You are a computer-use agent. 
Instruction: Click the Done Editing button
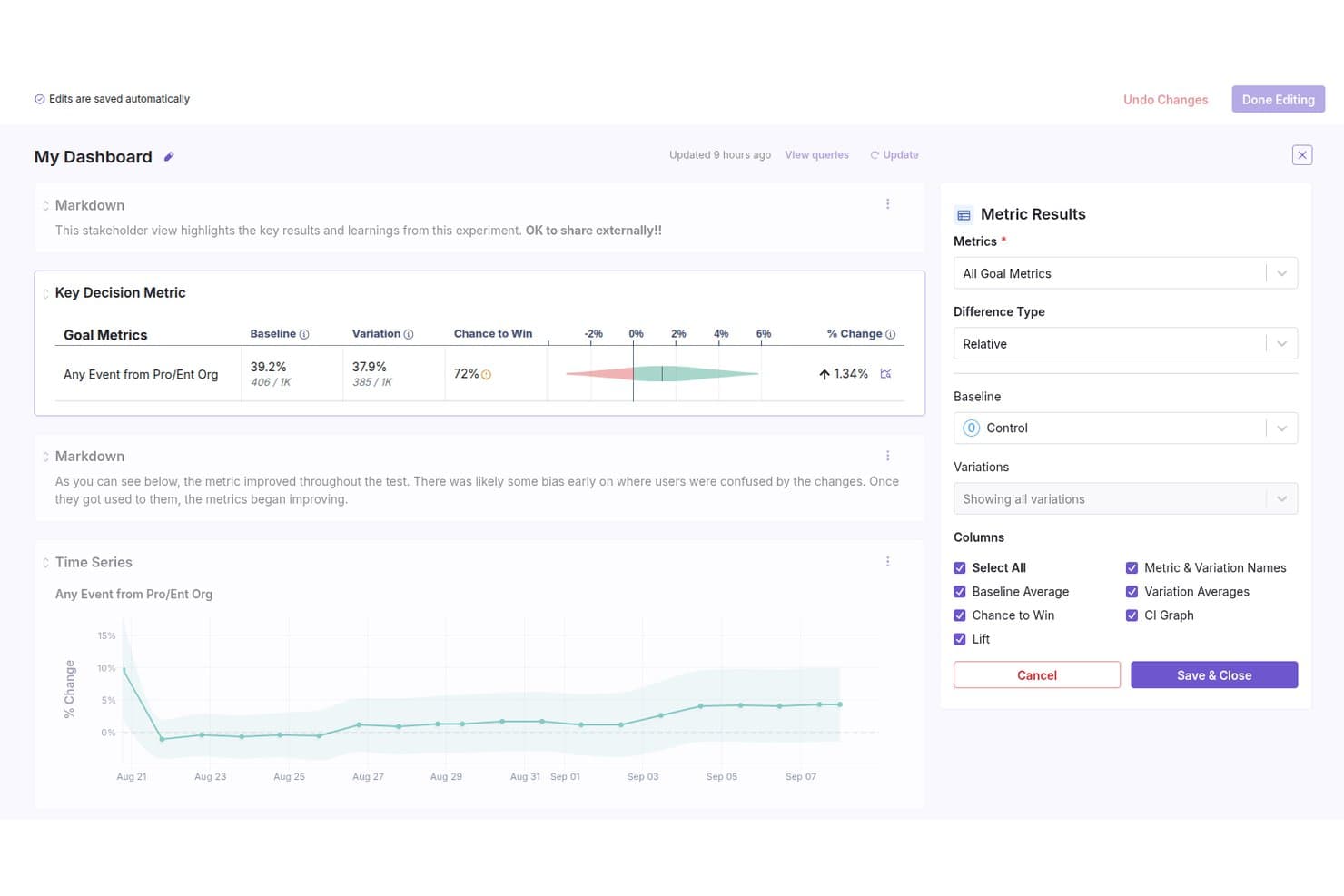coord(1278,100)
